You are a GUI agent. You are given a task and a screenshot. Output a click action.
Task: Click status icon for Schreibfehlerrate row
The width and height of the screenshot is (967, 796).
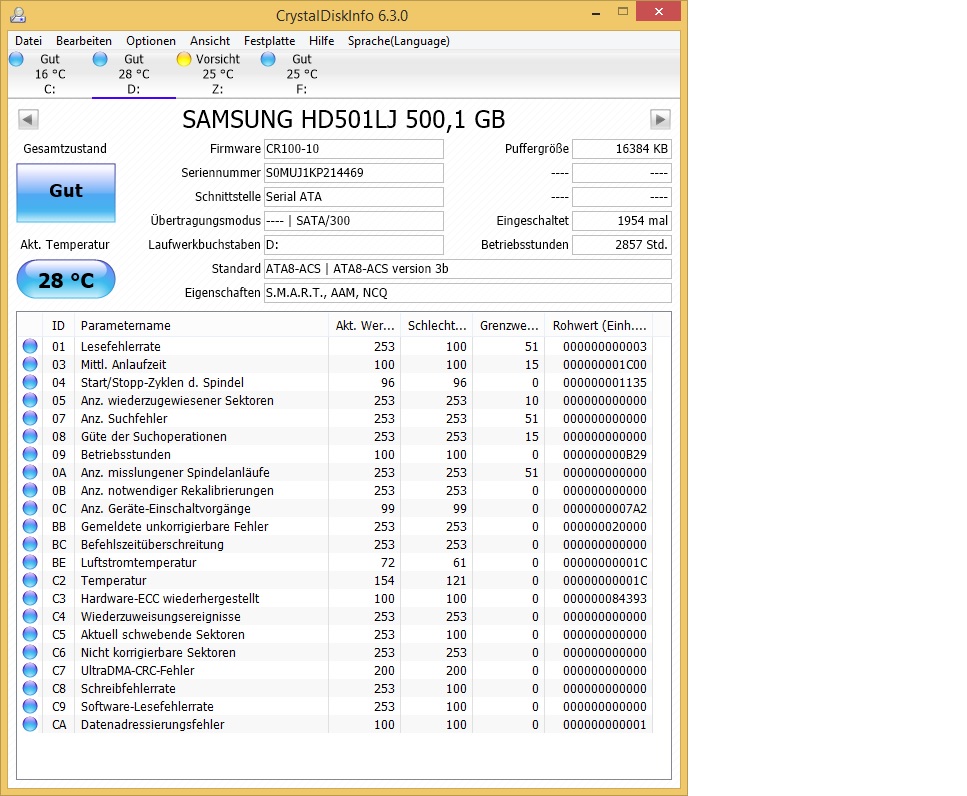click(x=30, y=688)
